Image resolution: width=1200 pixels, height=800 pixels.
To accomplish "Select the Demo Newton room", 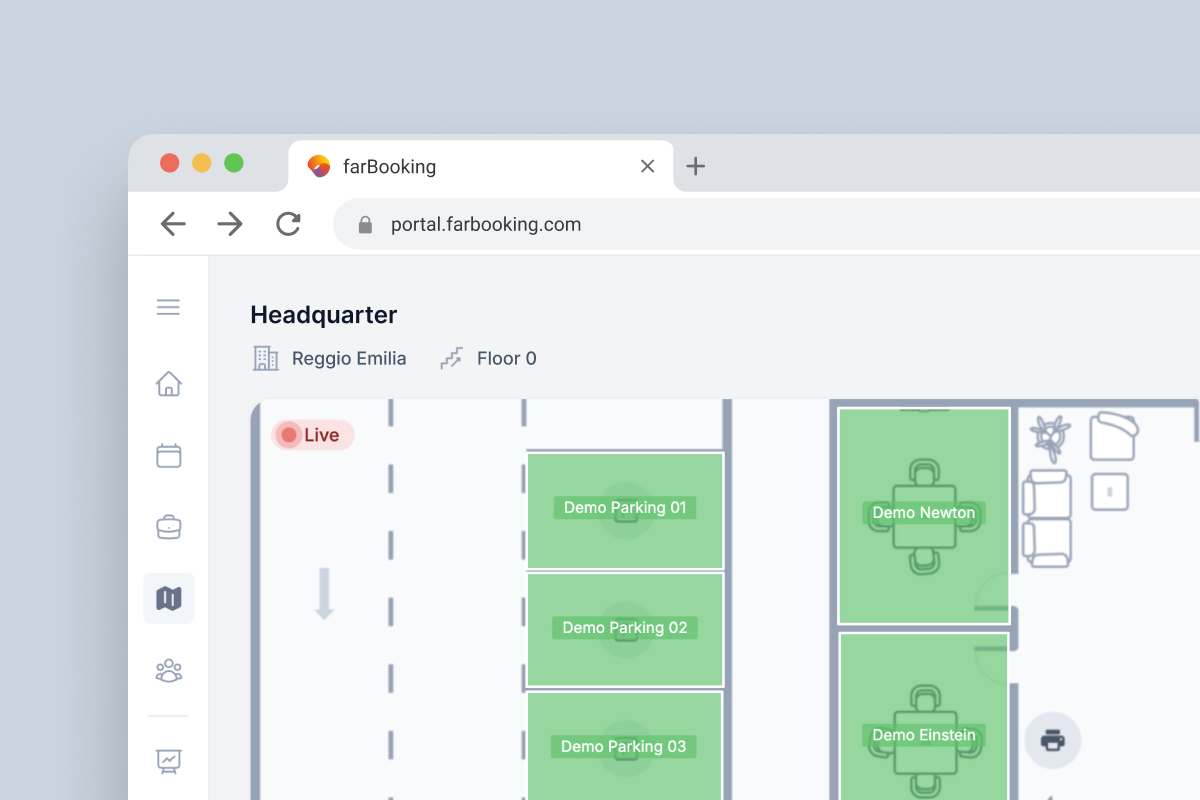I will [x=923, y=515].
